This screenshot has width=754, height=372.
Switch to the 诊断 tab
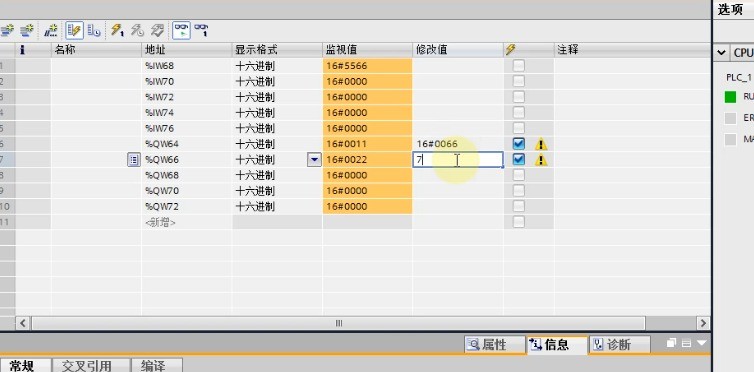(x=619, y=345)
